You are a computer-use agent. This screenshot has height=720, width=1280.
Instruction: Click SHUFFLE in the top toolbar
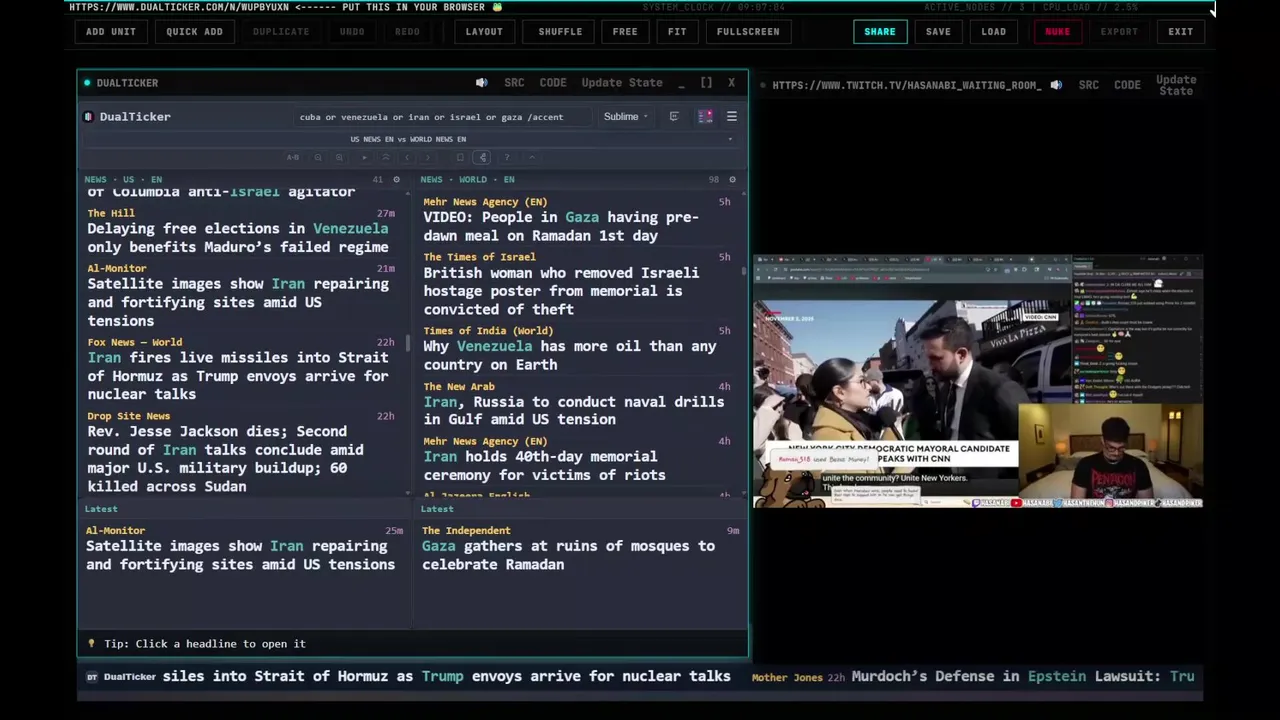560,32
